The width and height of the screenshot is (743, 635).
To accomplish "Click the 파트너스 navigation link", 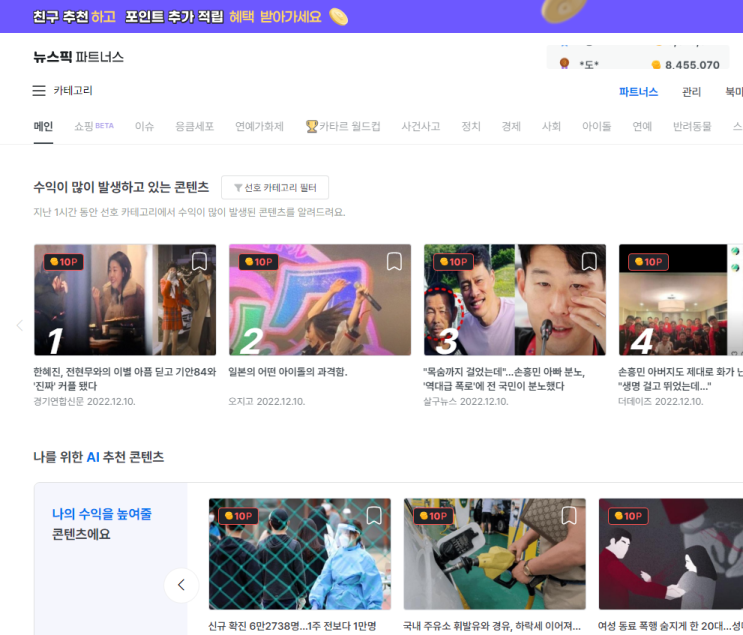I will tap(638, 92).
